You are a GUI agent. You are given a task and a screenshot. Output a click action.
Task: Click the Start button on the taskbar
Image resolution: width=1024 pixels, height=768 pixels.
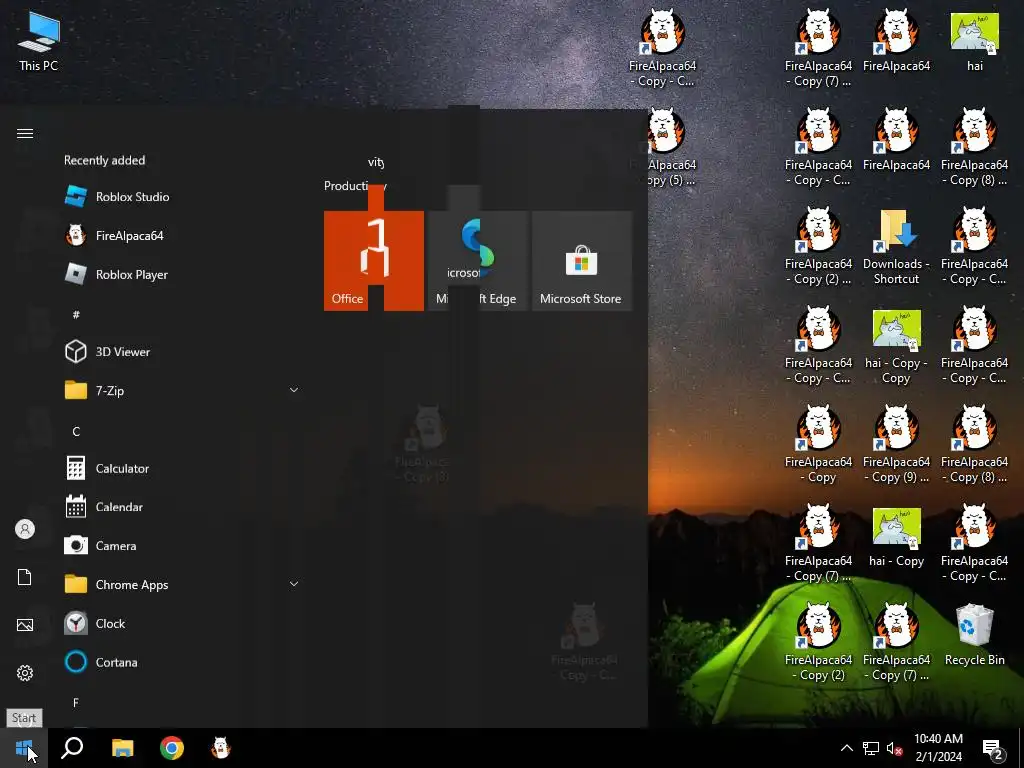[24, 748]
